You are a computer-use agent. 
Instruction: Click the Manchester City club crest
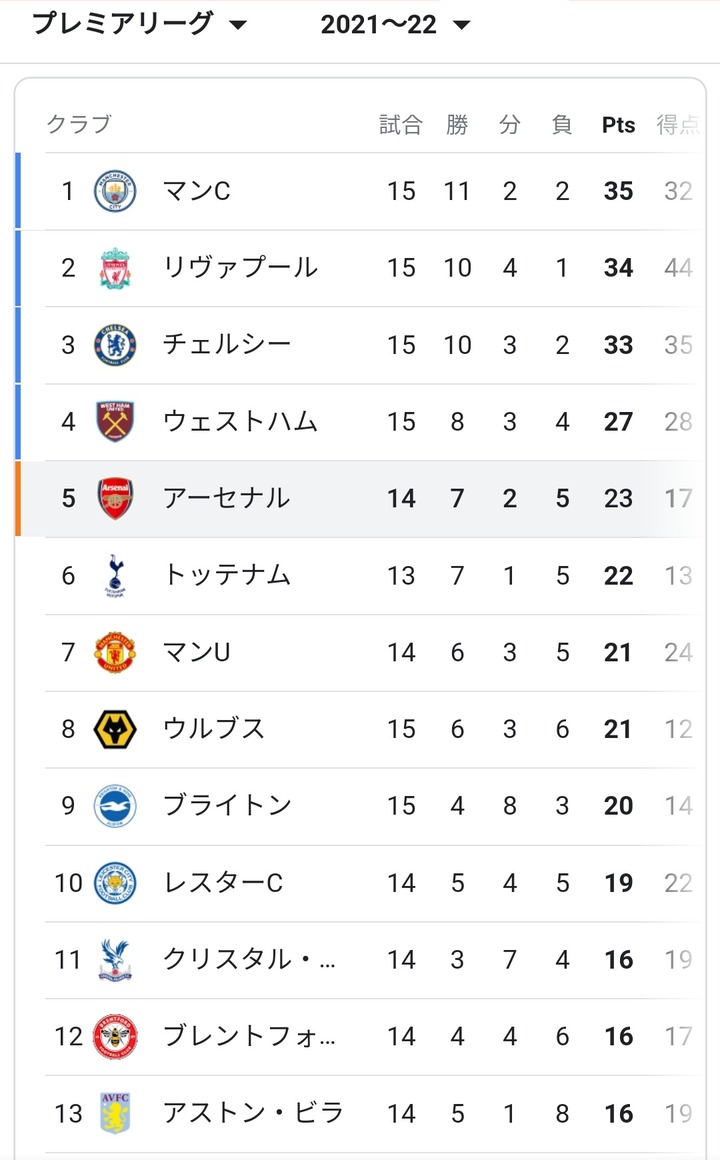coord(115,191)
